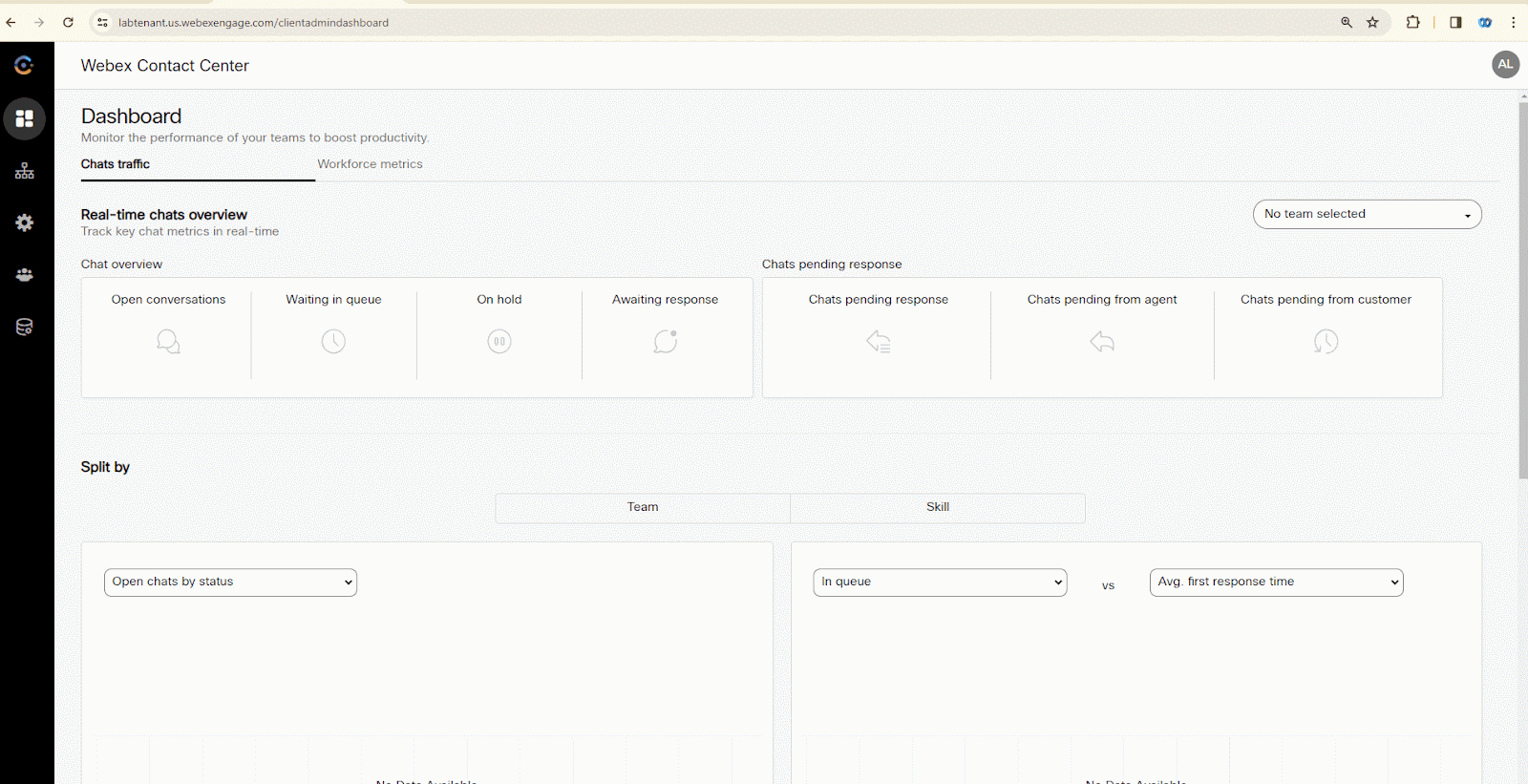Click the Chats pending from customer label

point(1326,300)
